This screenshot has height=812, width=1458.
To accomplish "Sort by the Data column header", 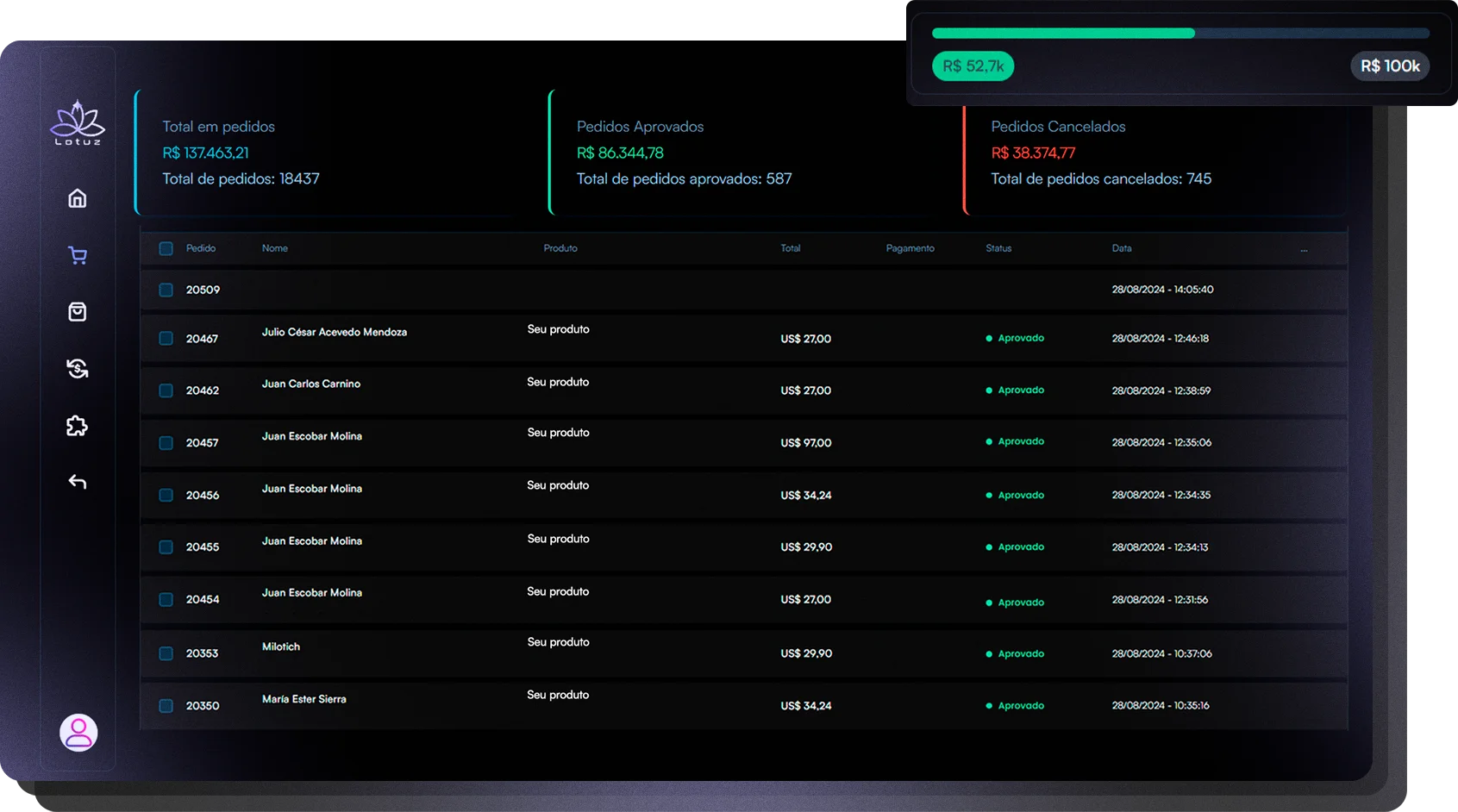I will [x=1121, y=248].
